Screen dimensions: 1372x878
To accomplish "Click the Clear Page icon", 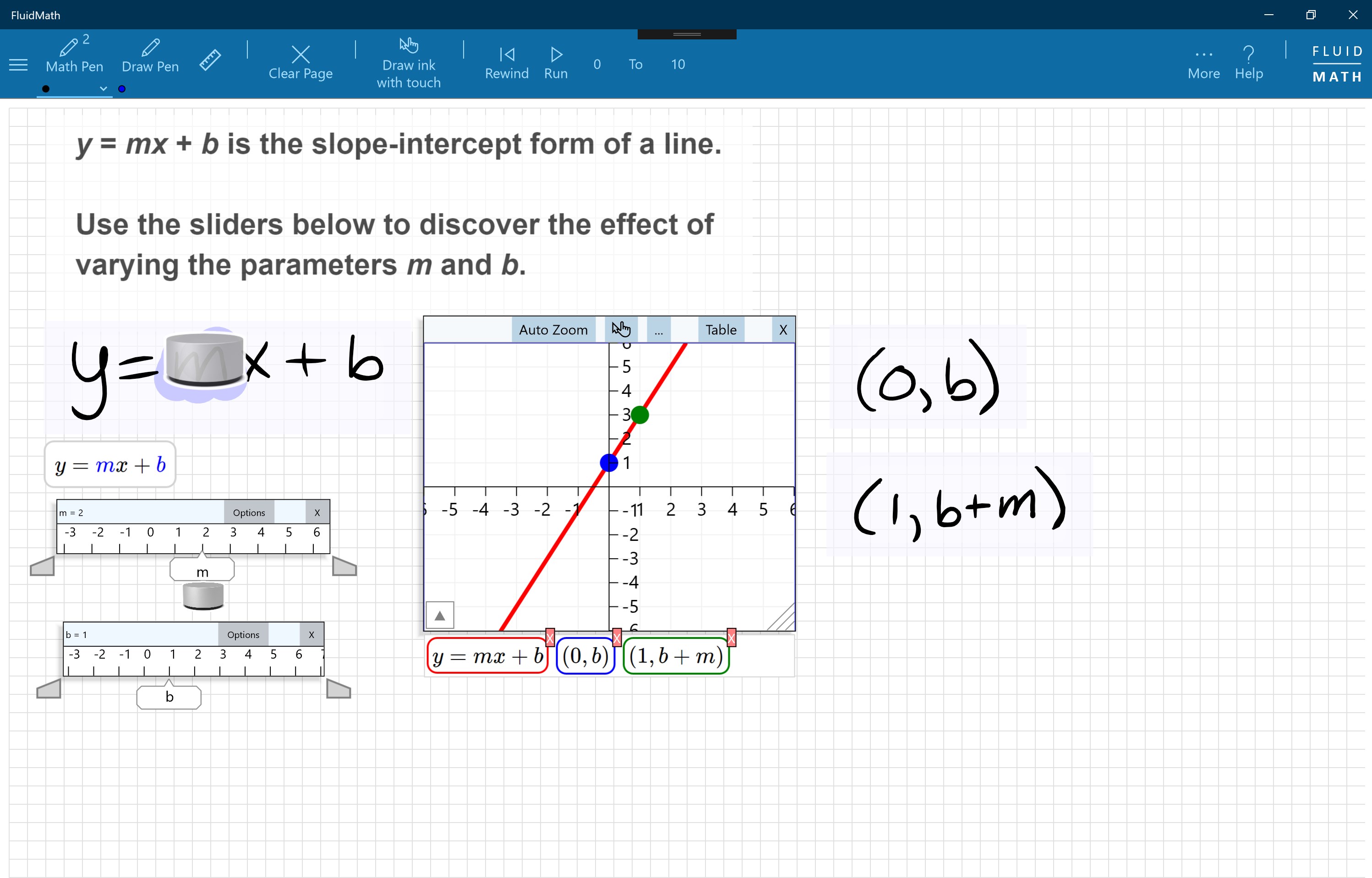I will (x=301, y=55).
